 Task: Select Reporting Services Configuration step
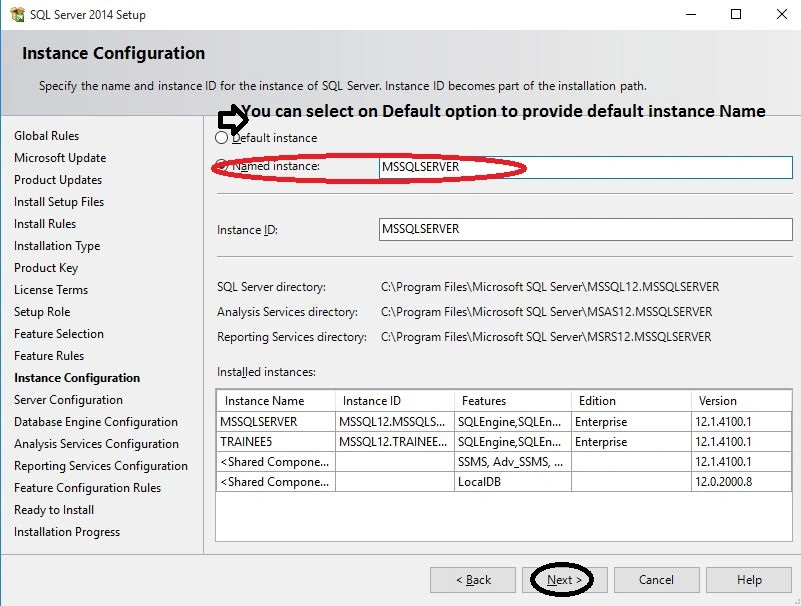point(101,465)
